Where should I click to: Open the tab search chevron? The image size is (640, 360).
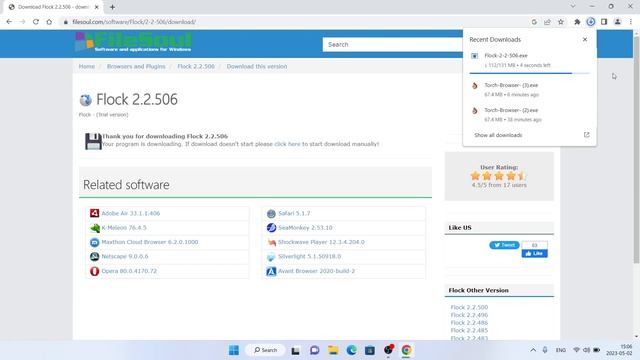[x=573, y=7]
